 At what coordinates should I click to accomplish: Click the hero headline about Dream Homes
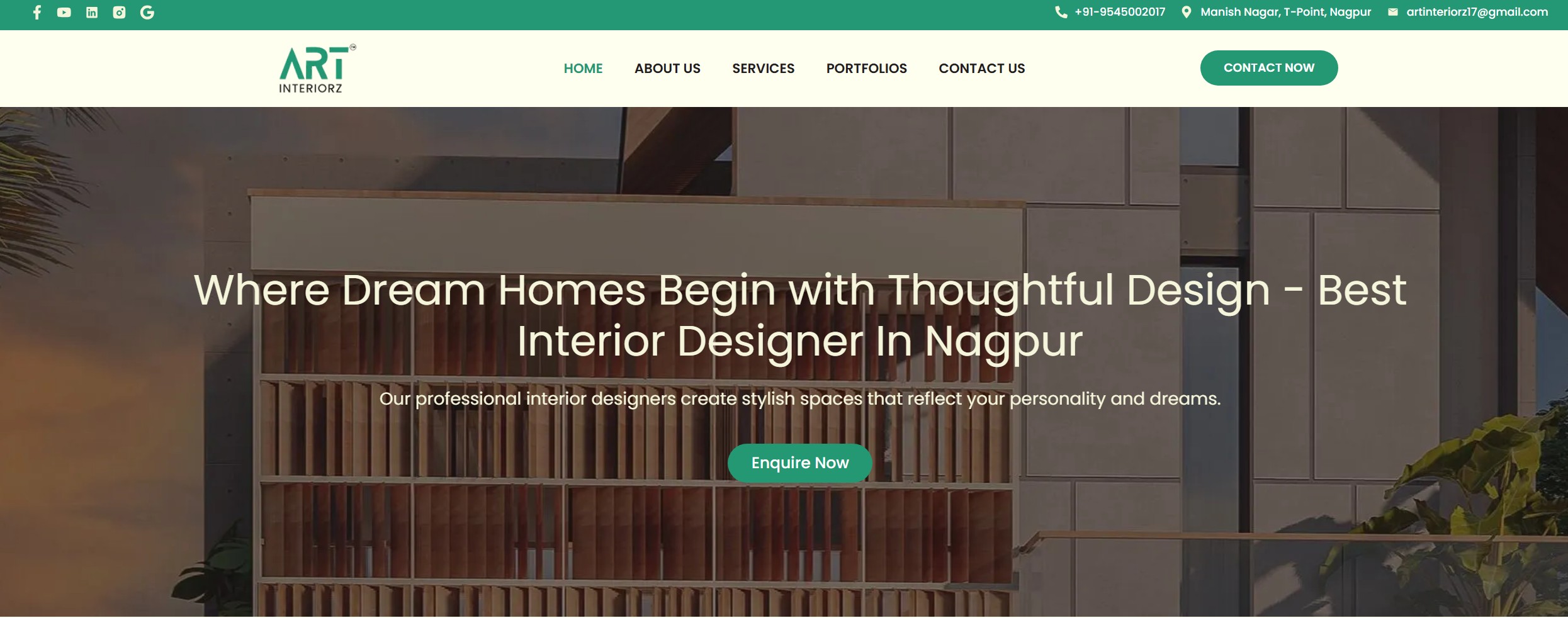pyautogui.click(x=799, y=316)
